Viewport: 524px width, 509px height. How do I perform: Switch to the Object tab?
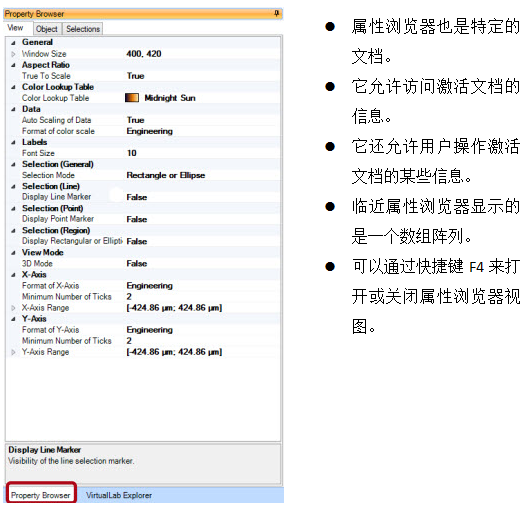[47, 29]
